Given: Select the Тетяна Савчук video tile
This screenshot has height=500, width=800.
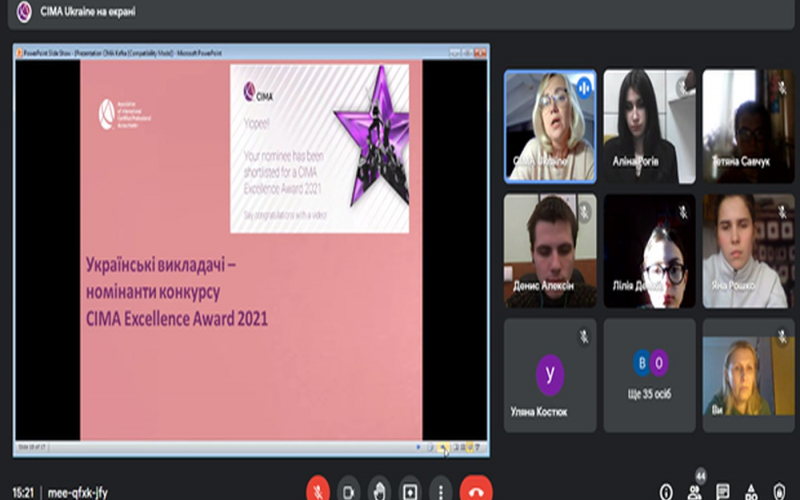Looking at the screenshot, I should pyautogui.click(x=748, y=127).
